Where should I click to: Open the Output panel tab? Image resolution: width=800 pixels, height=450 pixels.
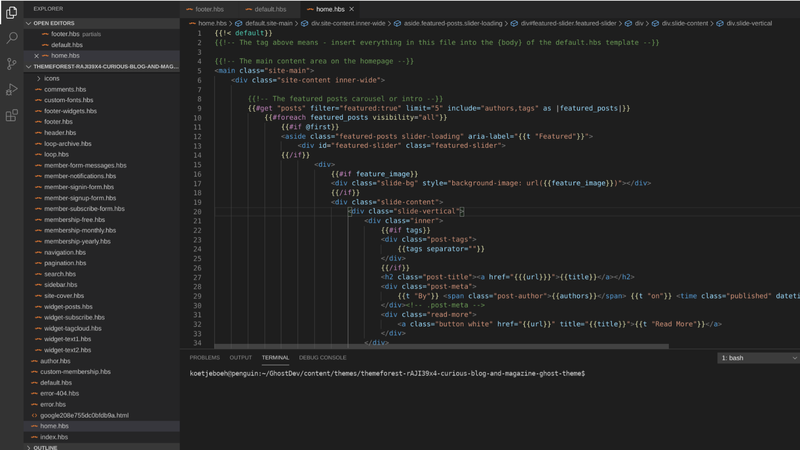(240, 357)
